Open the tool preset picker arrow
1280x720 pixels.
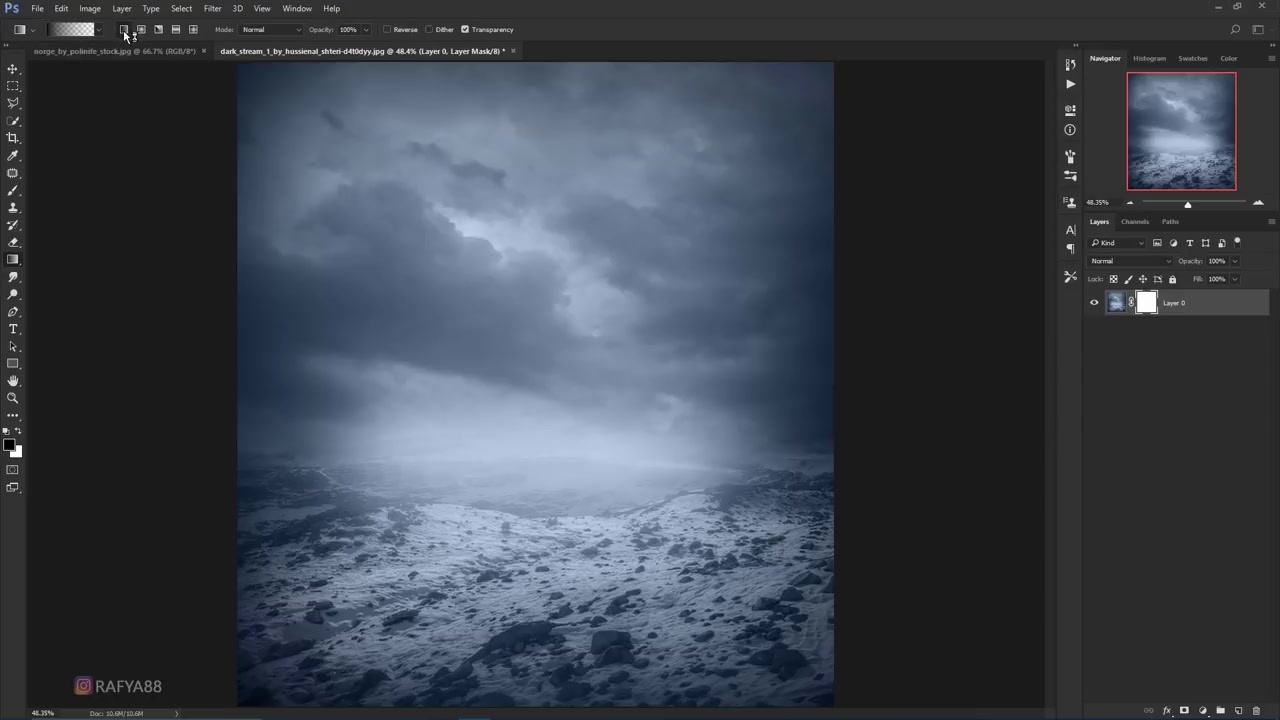click(x=32, y=30)
